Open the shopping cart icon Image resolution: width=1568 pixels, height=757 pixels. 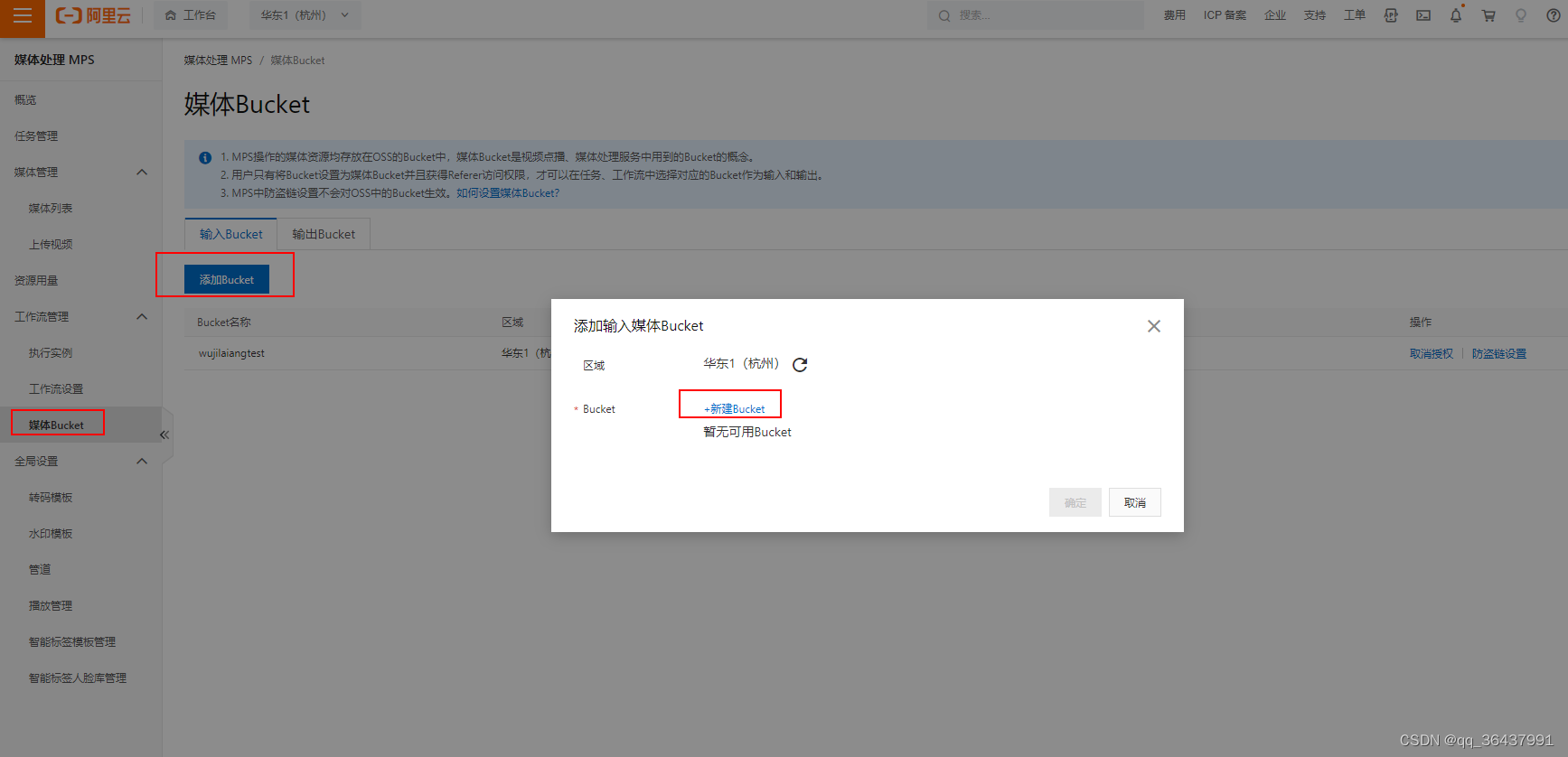coord(1488,15)
